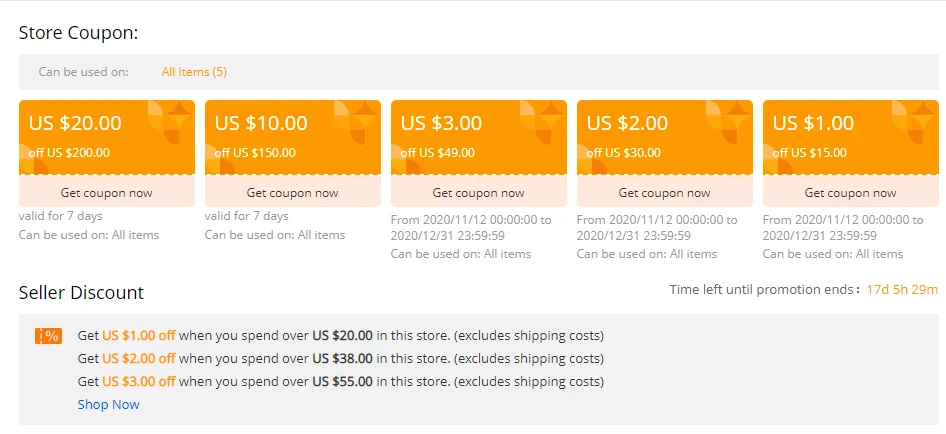The width and height of the screenshot is (946, 434).
Task: Click the US $1.00 off $15 coupon card
Action: [x=851, y=137]
